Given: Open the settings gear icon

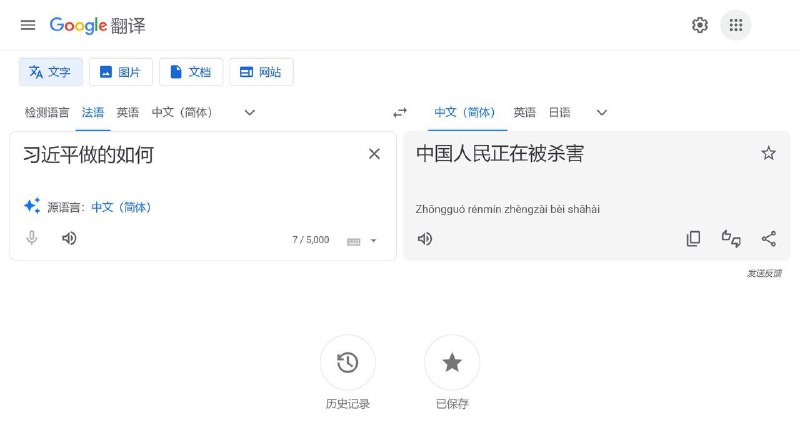Looking at the screenshot, I should click(x=699, y=25).
